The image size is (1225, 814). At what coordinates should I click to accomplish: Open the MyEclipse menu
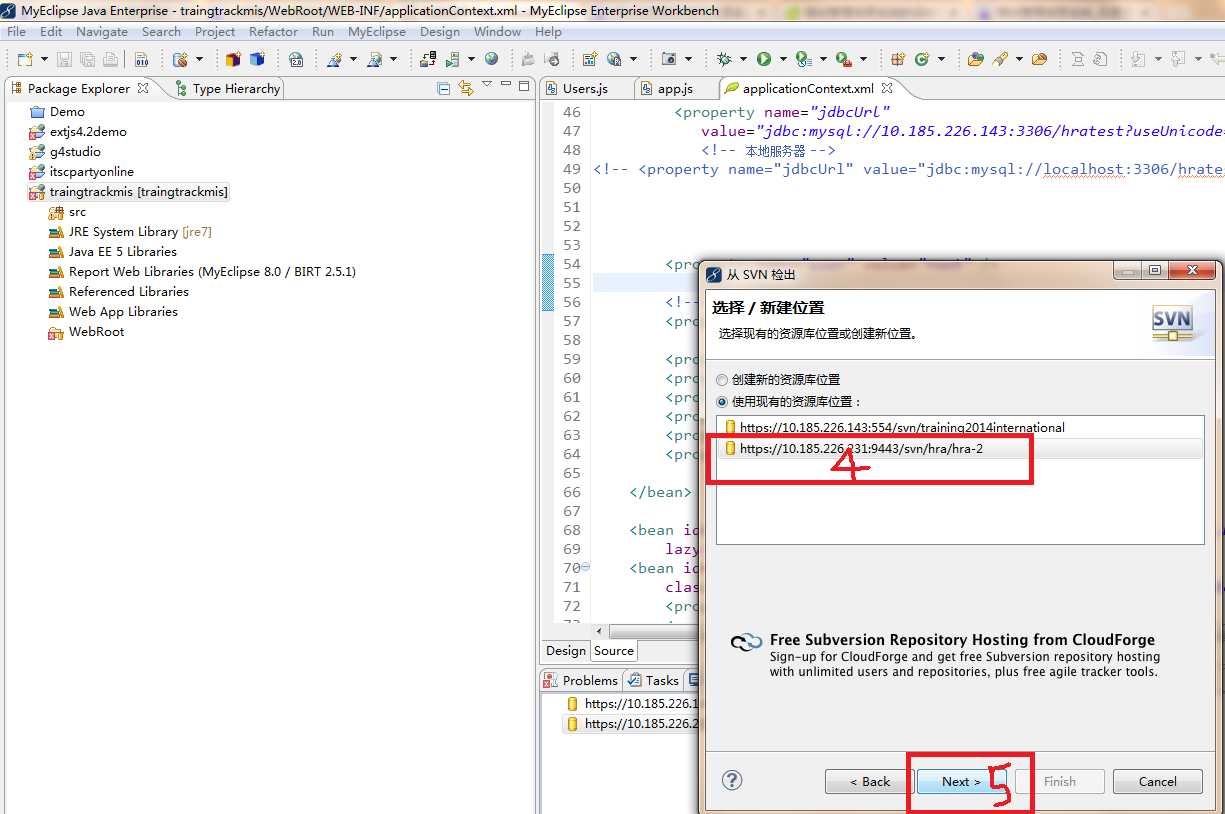coord(377,31)
